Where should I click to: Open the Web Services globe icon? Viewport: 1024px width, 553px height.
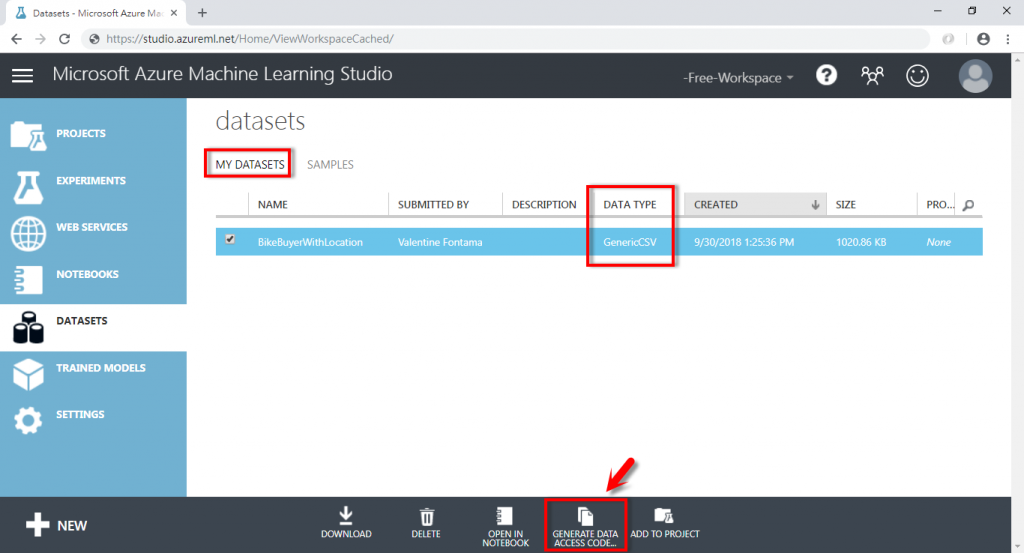pos(28,234)
